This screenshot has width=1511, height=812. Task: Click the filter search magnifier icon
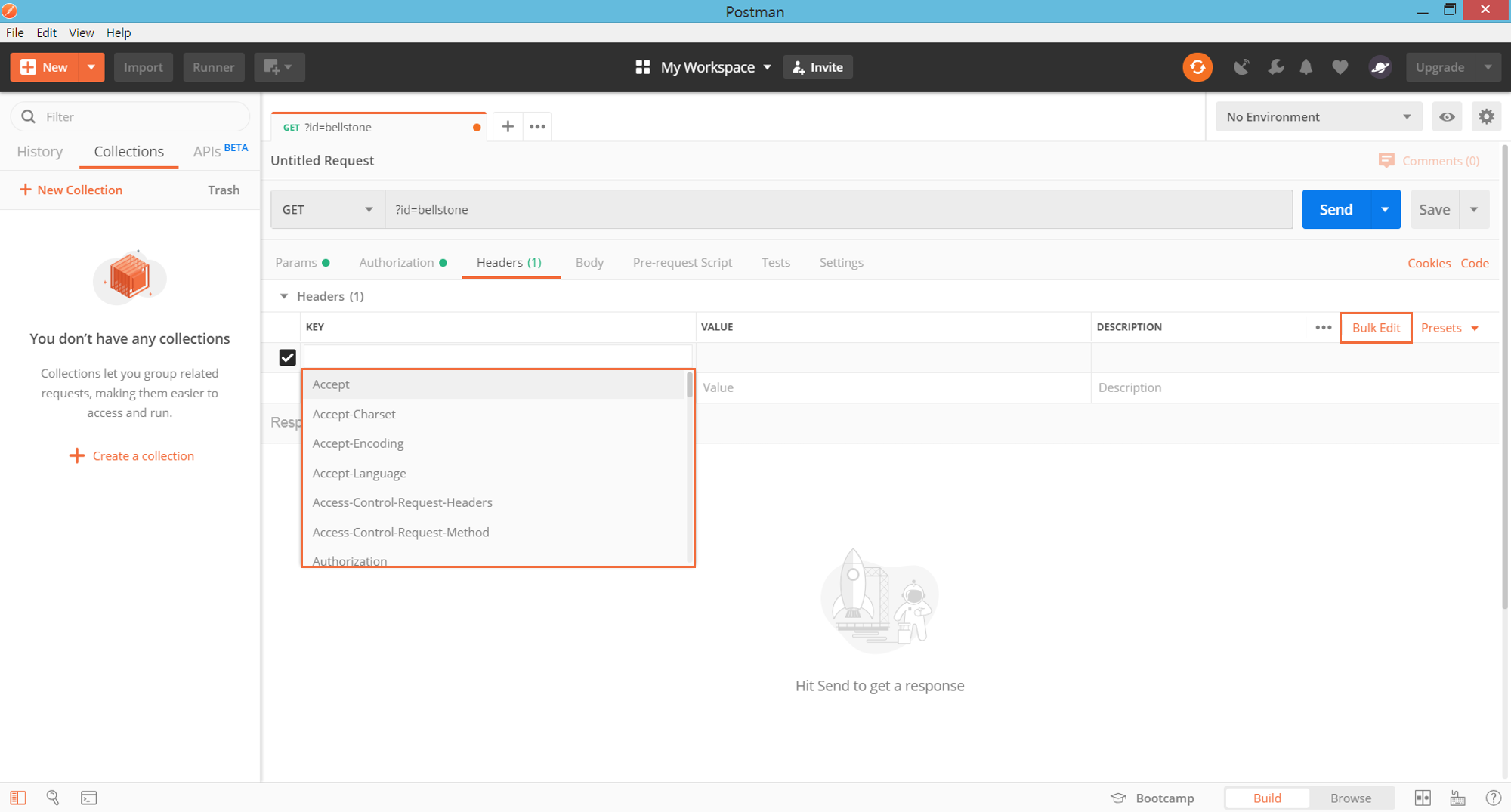29,116
